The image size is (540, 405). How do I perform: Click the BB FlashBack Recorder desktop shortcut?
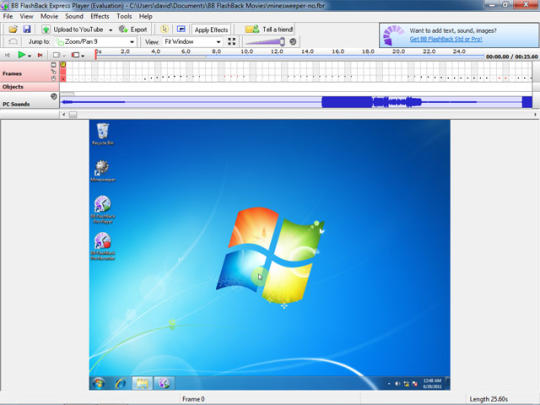(x=103, y=246)
